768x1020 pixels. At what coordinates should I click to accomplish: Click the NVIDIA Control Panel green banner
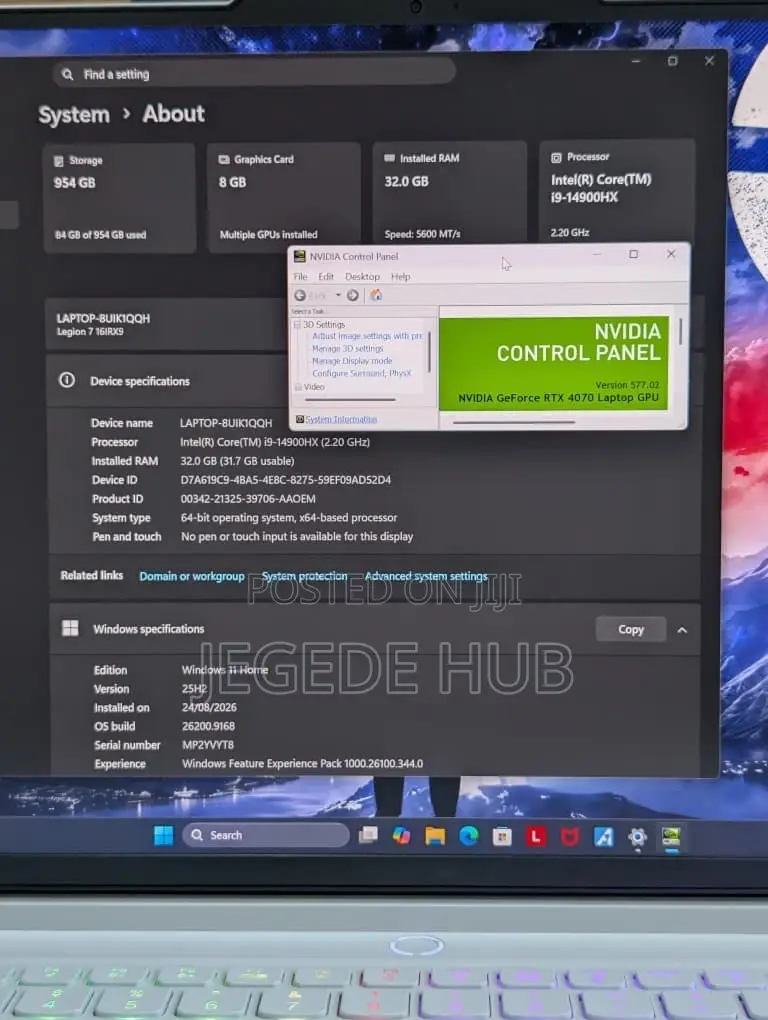(553, 363)
